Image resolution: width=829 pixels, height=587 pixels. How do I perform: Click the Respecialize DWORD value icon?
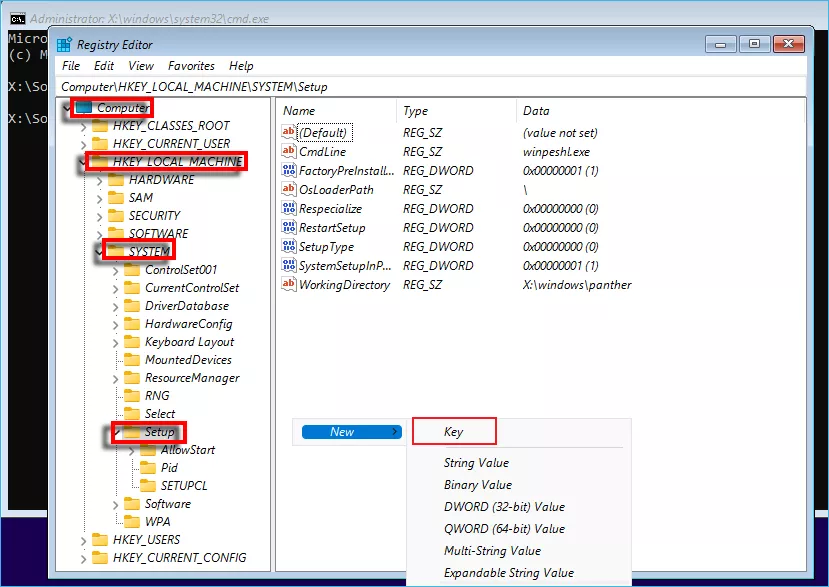click(289, 208)
